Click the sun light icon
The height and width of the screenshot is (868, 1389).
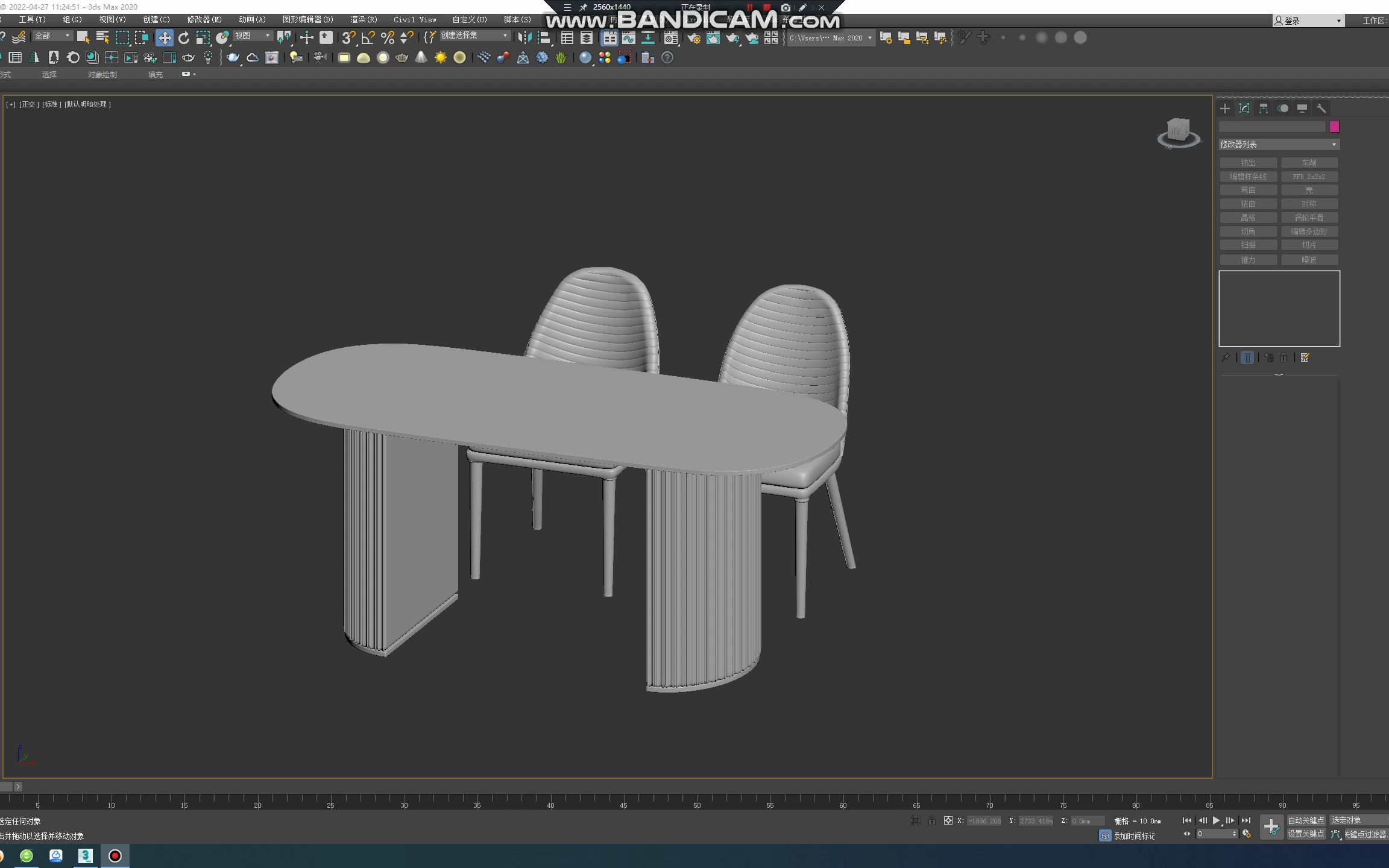(x=441, y=57)
